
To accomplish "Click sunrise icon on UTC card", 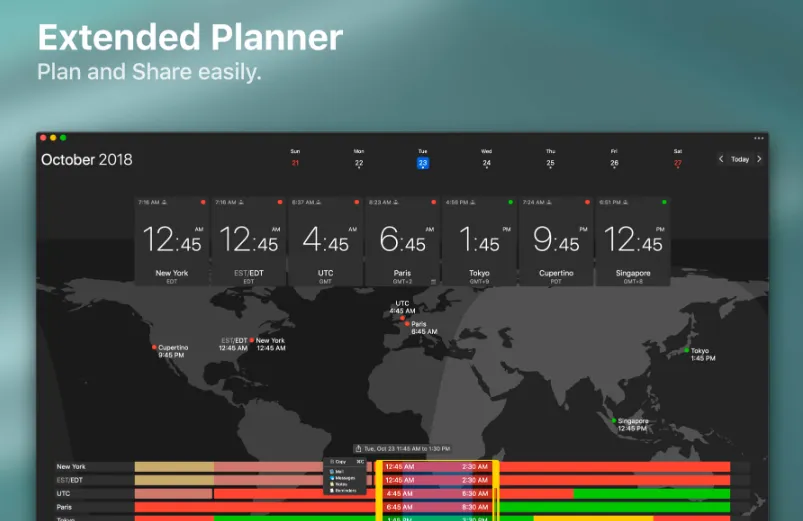I will 319,202.
